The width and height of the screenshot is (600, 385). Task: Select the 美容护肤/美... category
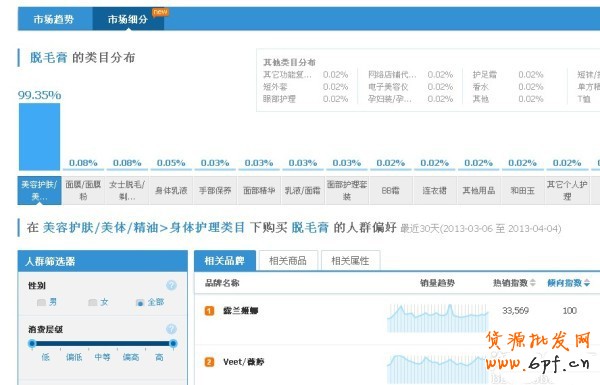point(39,190)
